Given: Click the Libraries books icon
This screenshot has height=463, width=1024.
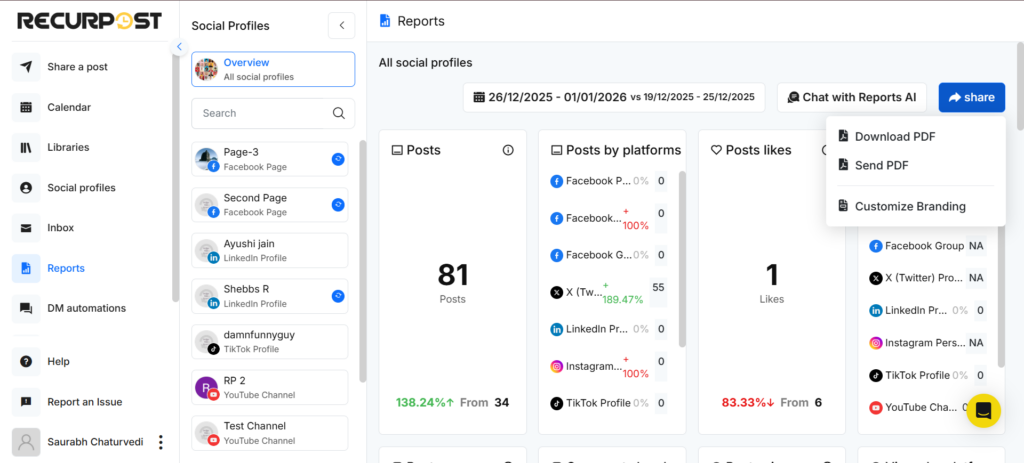Looking at the screenshot, I should click(x=26, y=148).
